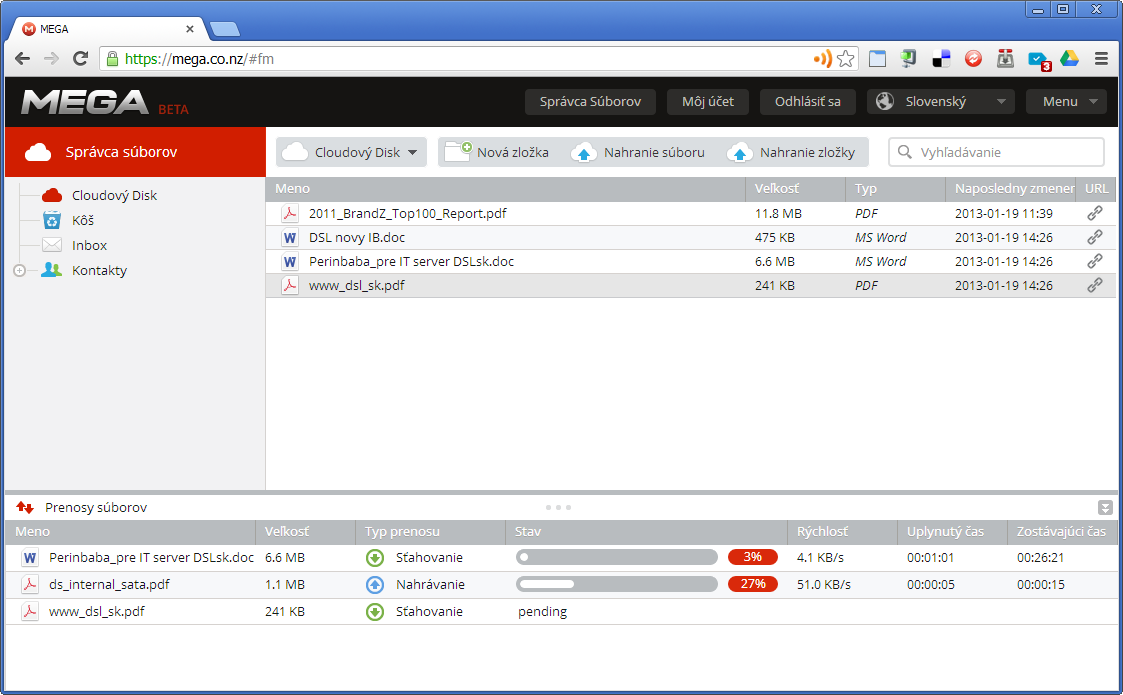Select 2011_BrandZ_Top100_Report.pdf file name
Screen dimensions: 1123x695
point(408,213)
